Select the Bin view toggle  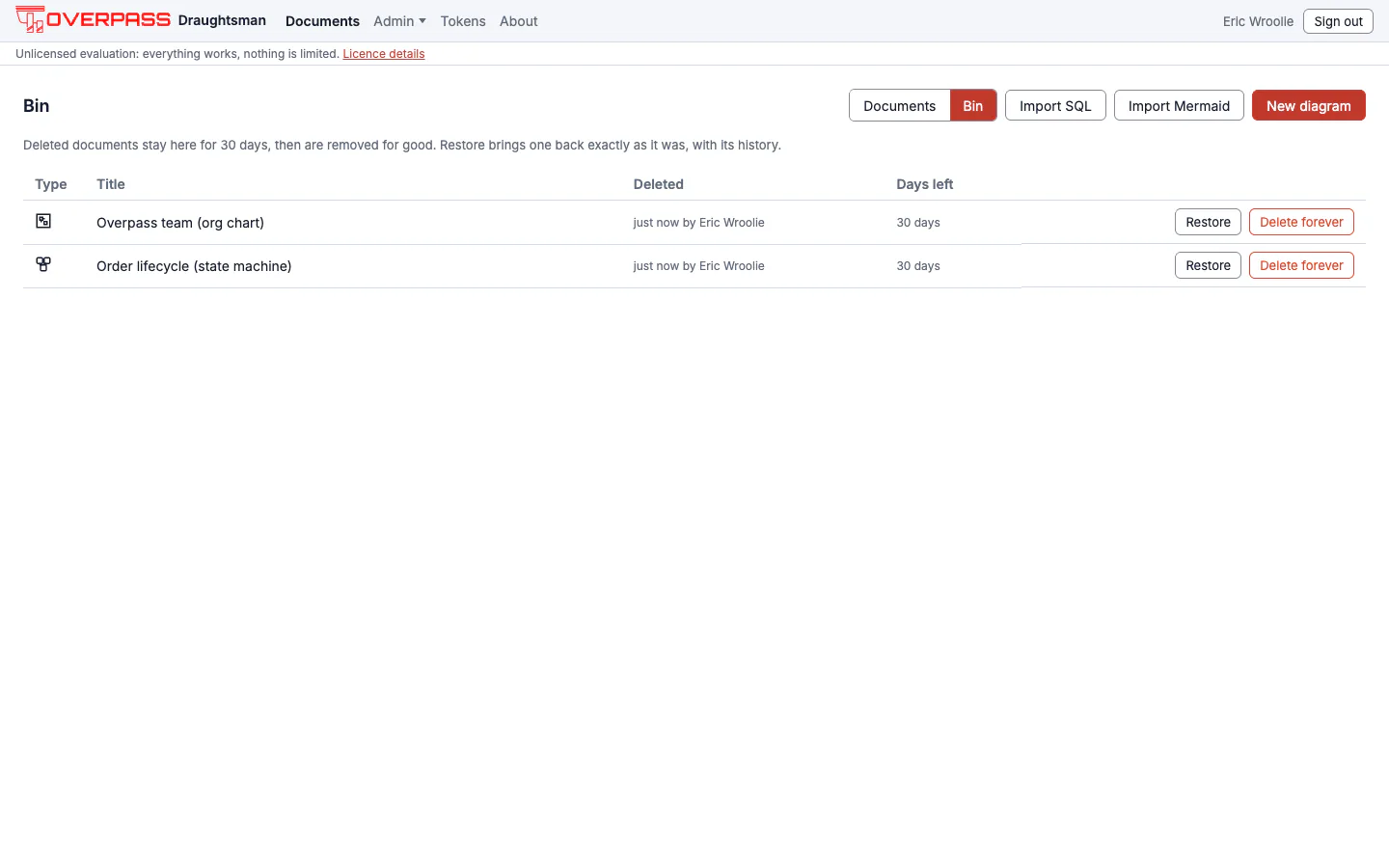(973, 106)
